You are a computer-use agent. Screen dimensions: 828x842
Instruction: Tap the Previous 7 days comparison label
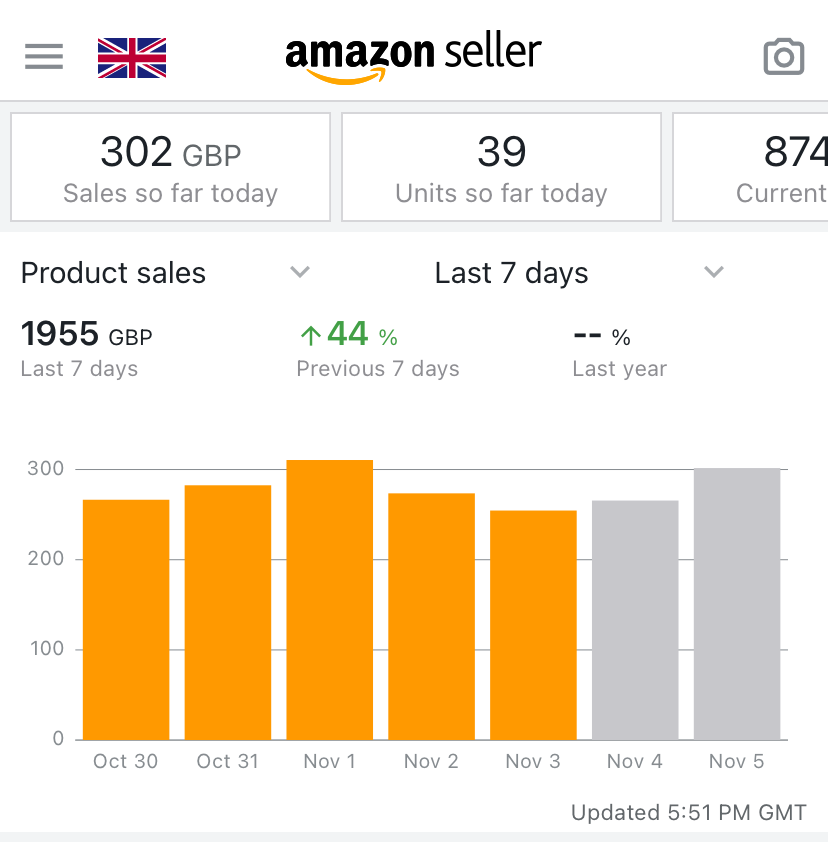378,369
